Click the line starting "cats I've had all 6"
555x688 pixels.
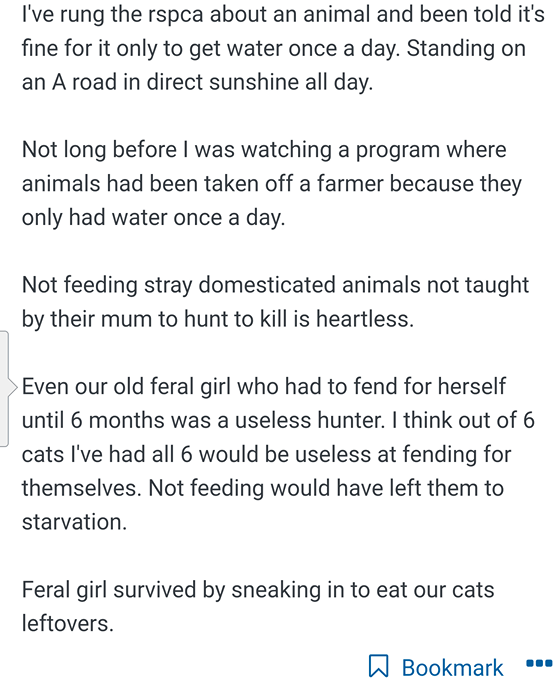tap(266, 454)
